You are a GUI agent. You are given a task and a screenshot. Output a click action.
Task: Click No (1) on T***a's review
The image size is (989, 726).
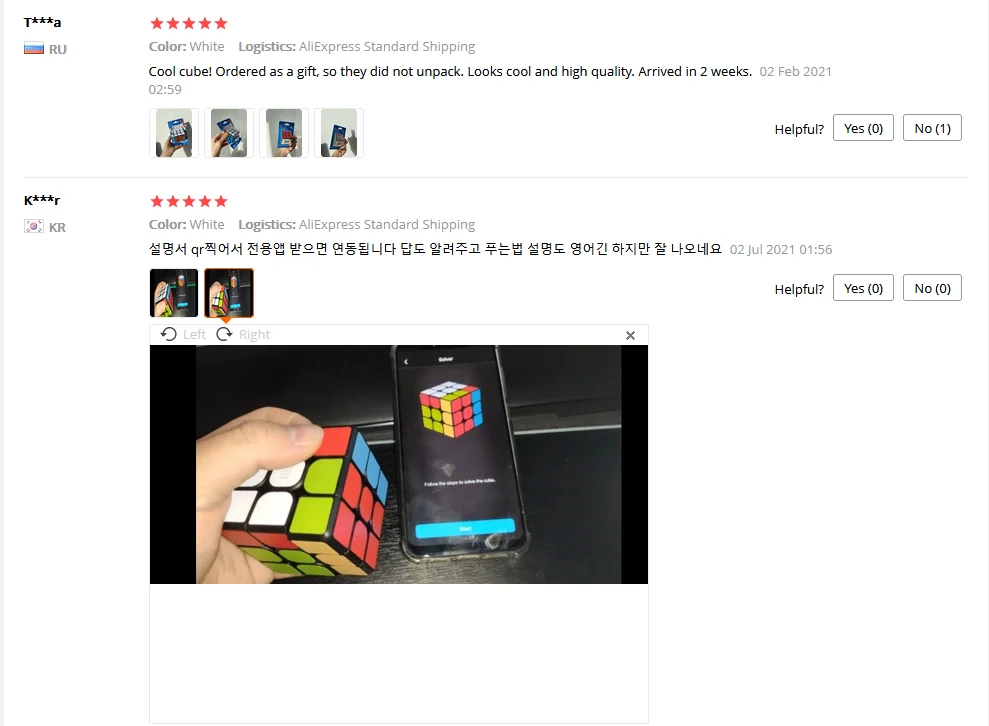(x=932, y=128)
